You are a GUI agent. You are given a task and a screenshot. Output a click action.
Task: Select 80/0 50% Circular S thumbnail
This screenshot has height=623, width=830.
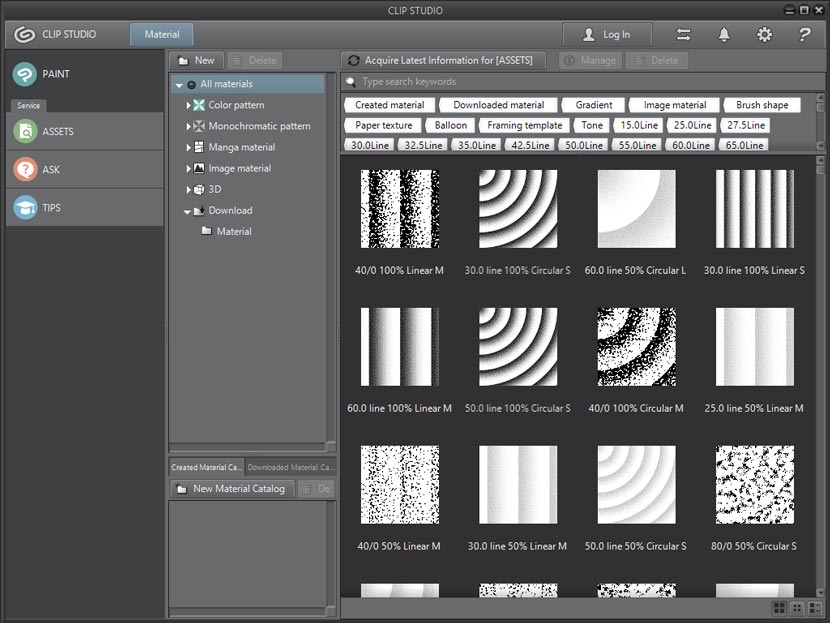pyautogui.click(x=754, y=485)
